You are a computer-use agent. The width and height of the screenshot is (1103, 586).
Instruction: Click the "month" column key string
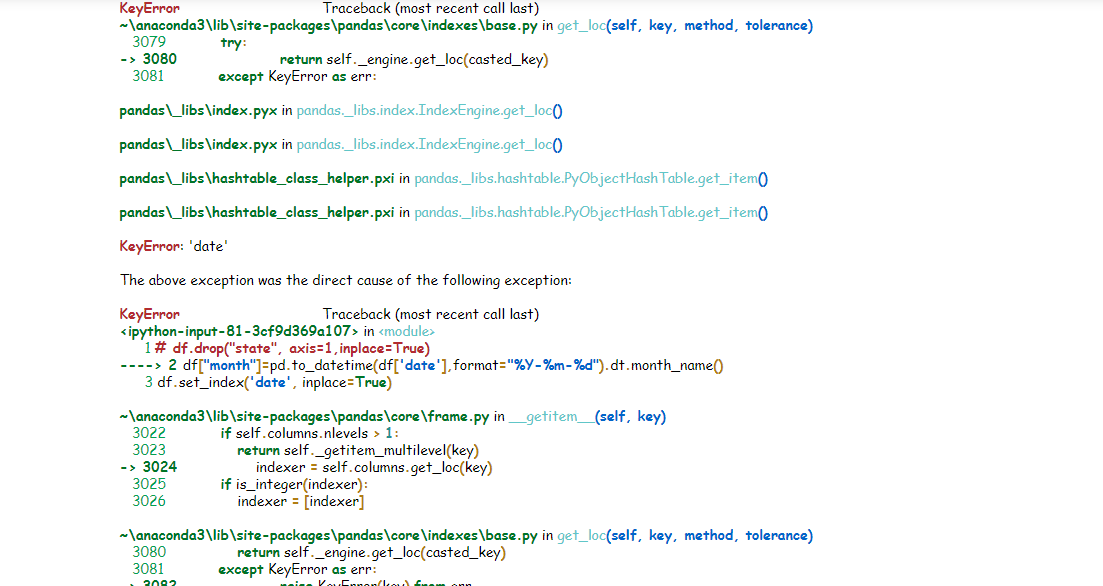[230, 365]
